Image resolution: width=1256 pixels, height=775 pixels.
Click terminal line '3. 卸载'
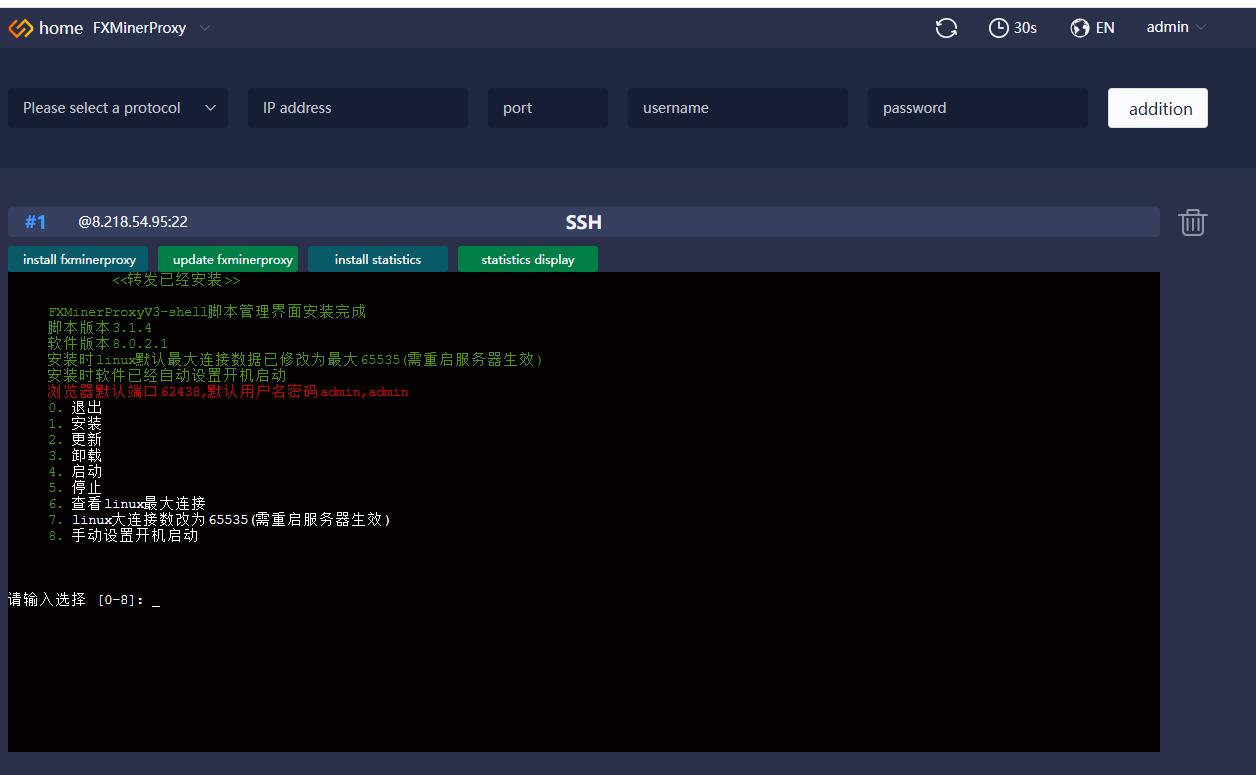click(75, 456)
